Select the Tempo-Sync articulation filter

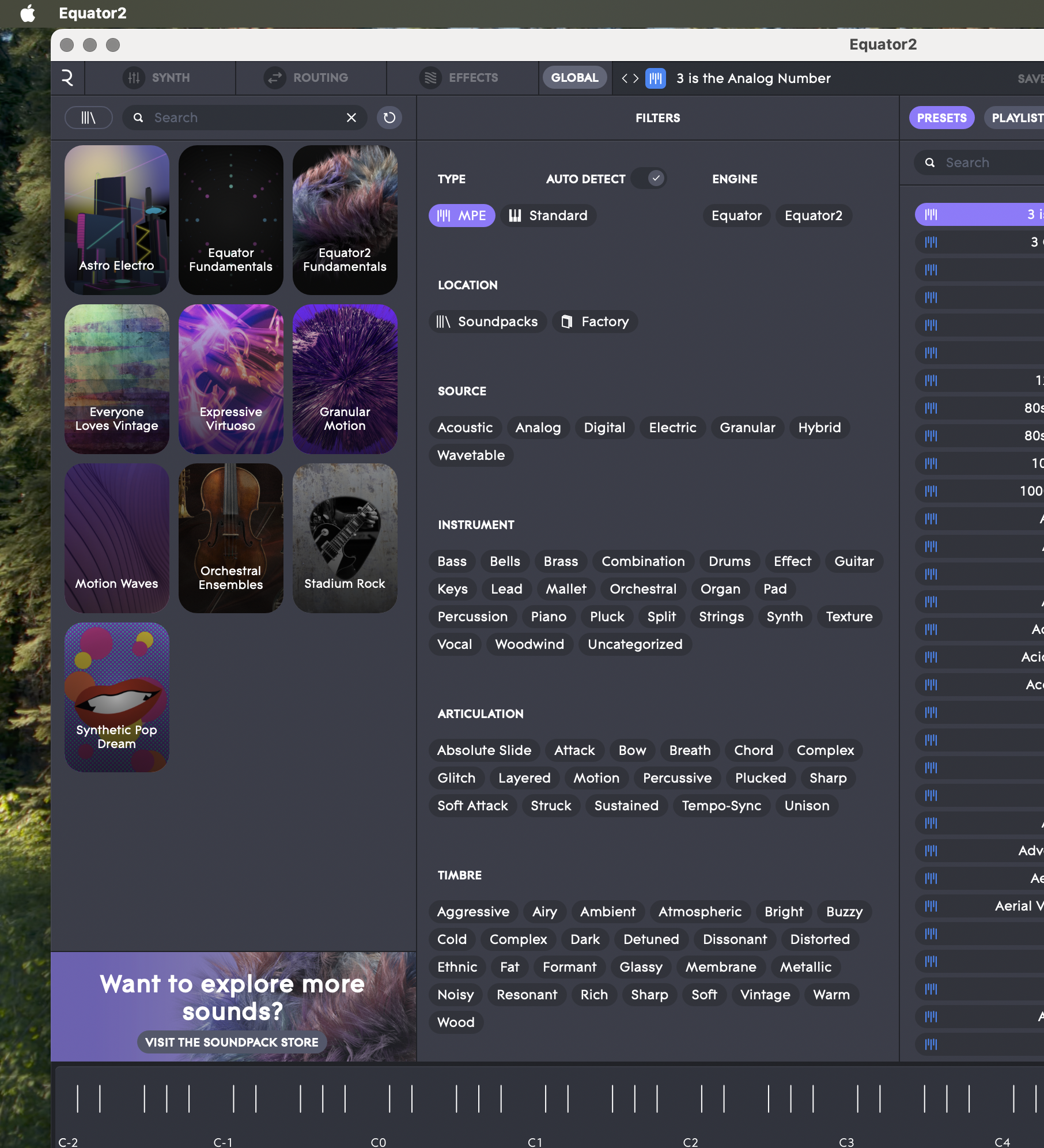click(x=721, y=806)
